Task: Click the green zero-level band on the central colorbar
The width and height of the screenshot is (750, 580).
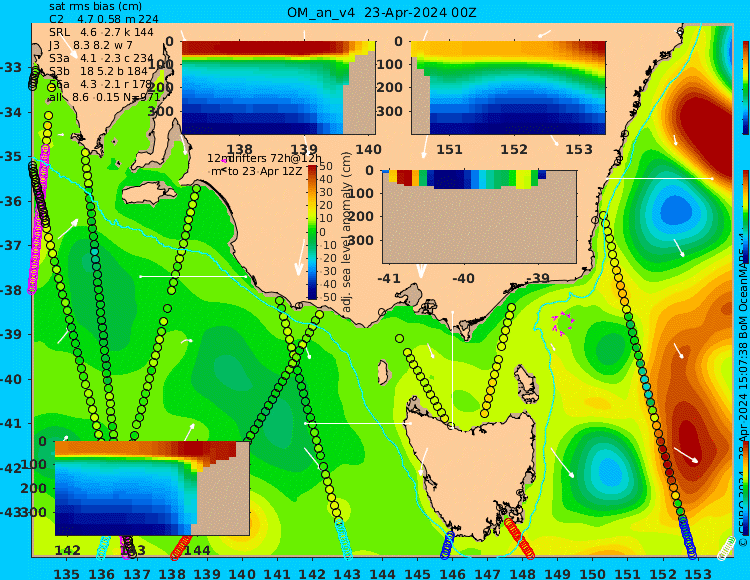Action: pyautogui.click(x=312, y=232)
